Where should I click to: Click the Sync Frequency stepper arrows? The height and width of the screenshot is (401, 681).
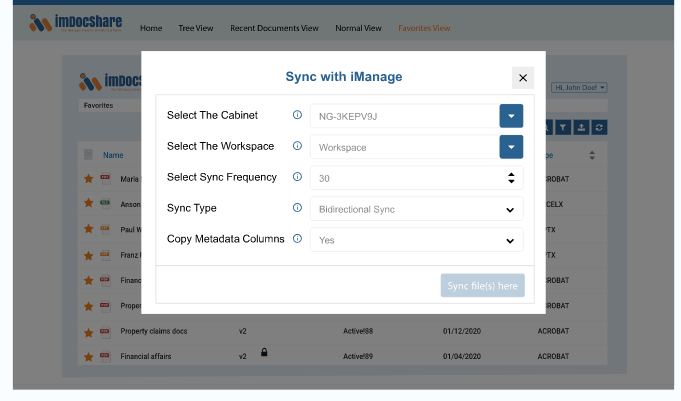(511, 178)
